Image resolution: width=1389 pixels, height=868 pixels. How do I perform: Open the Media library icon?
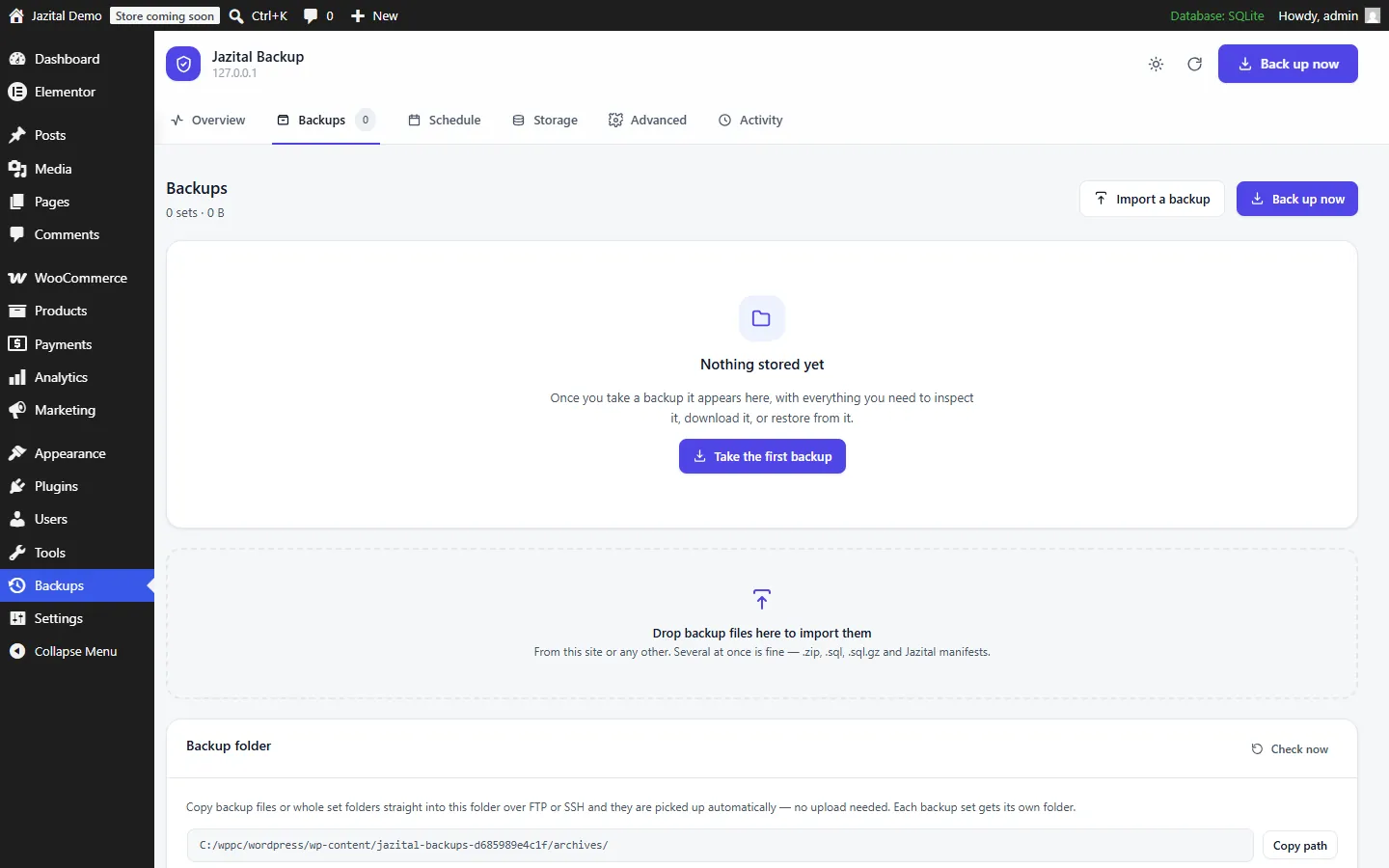17,169
